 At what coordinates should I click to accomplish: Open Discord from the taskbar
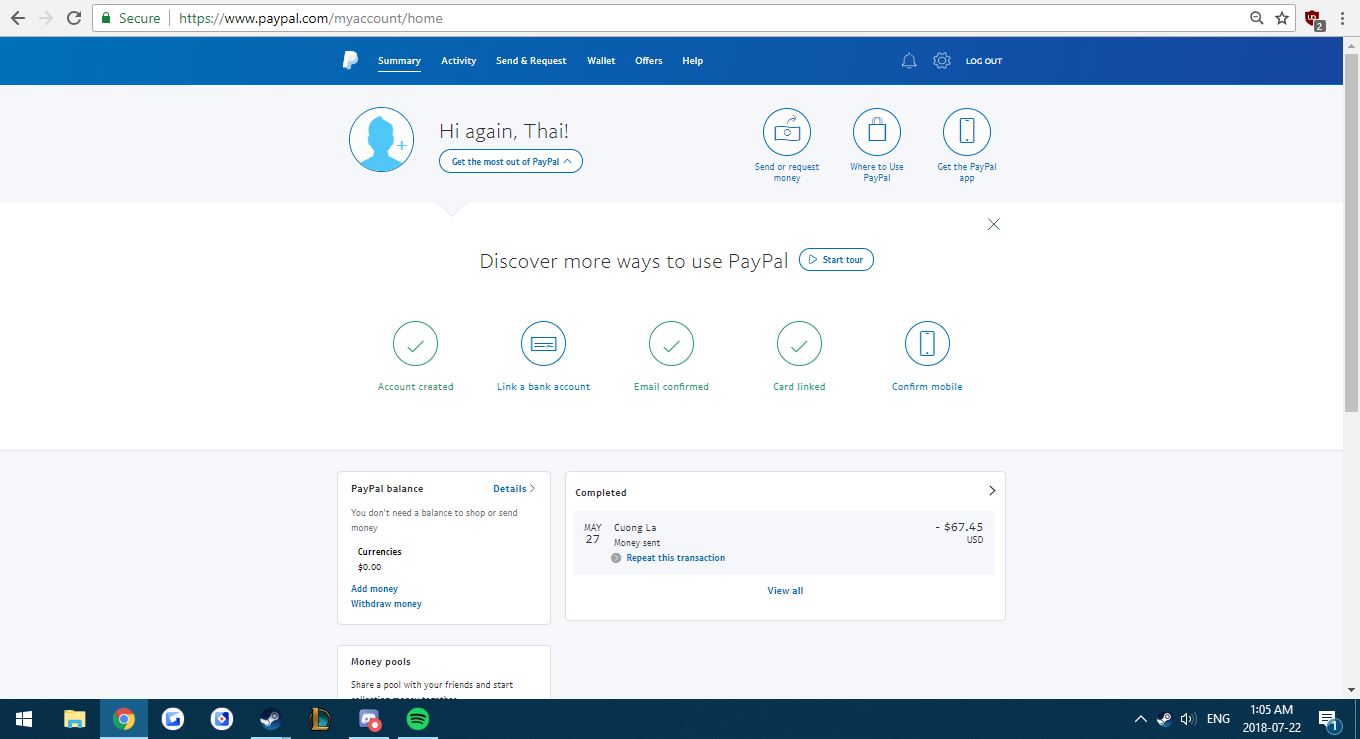369,719
